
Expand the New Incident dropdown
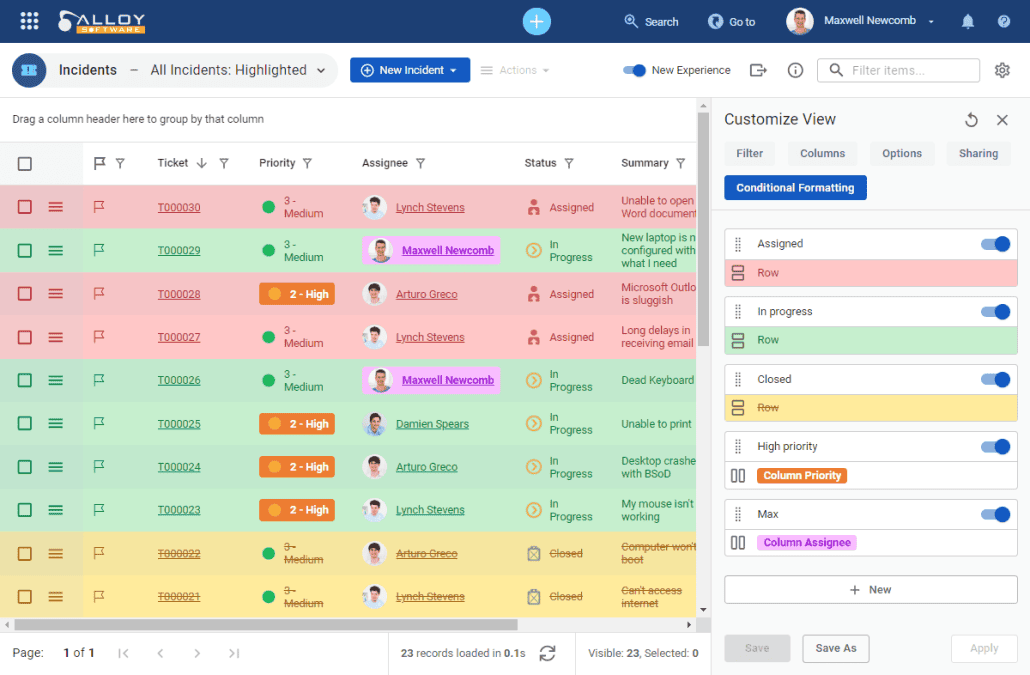click(x=453, y=70)
